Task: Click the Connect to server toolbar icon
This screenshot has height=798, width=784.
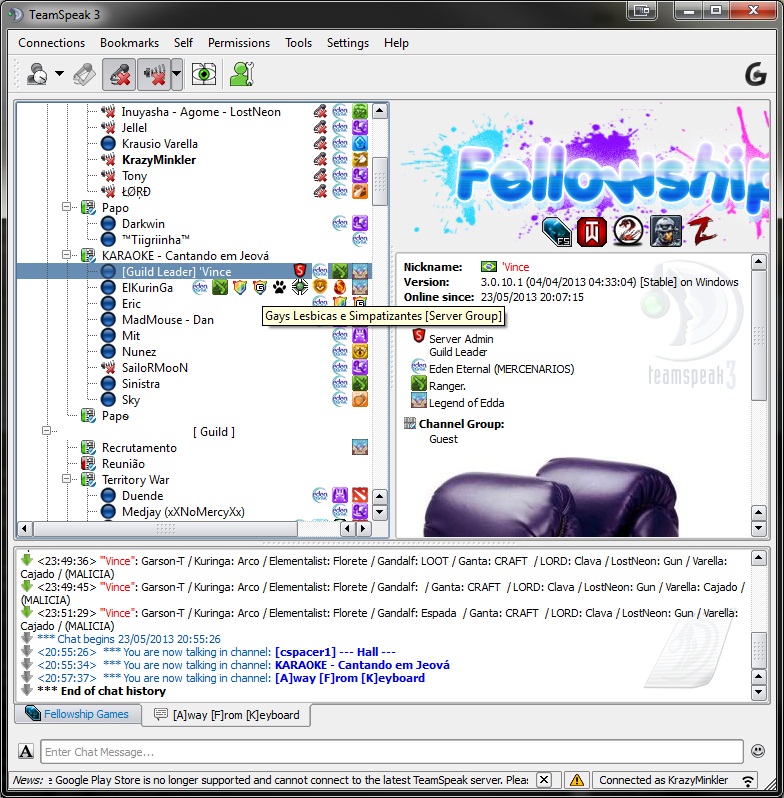Action: coord(37,74)
